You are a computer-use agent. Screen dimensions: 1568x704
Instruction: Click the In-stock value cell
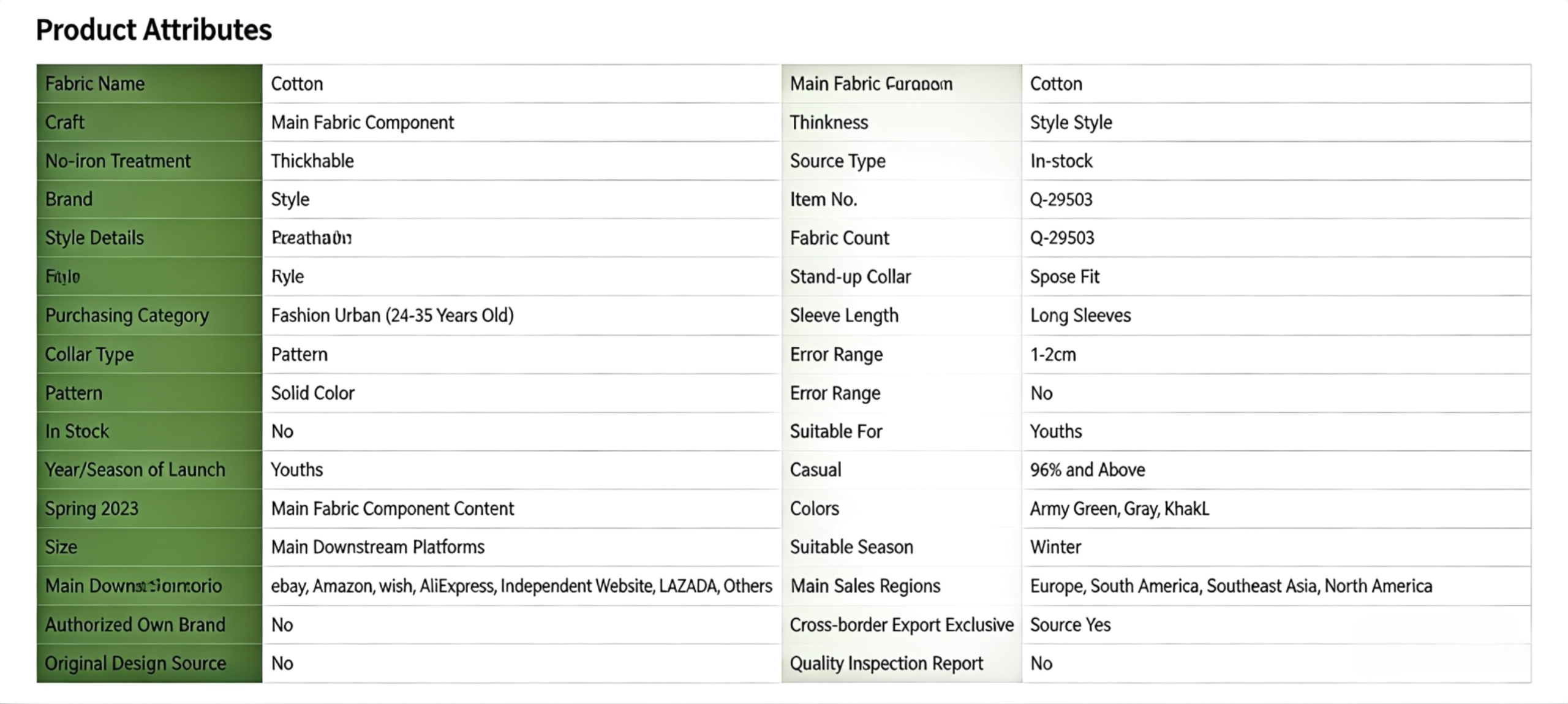[x=1061, y=161]
